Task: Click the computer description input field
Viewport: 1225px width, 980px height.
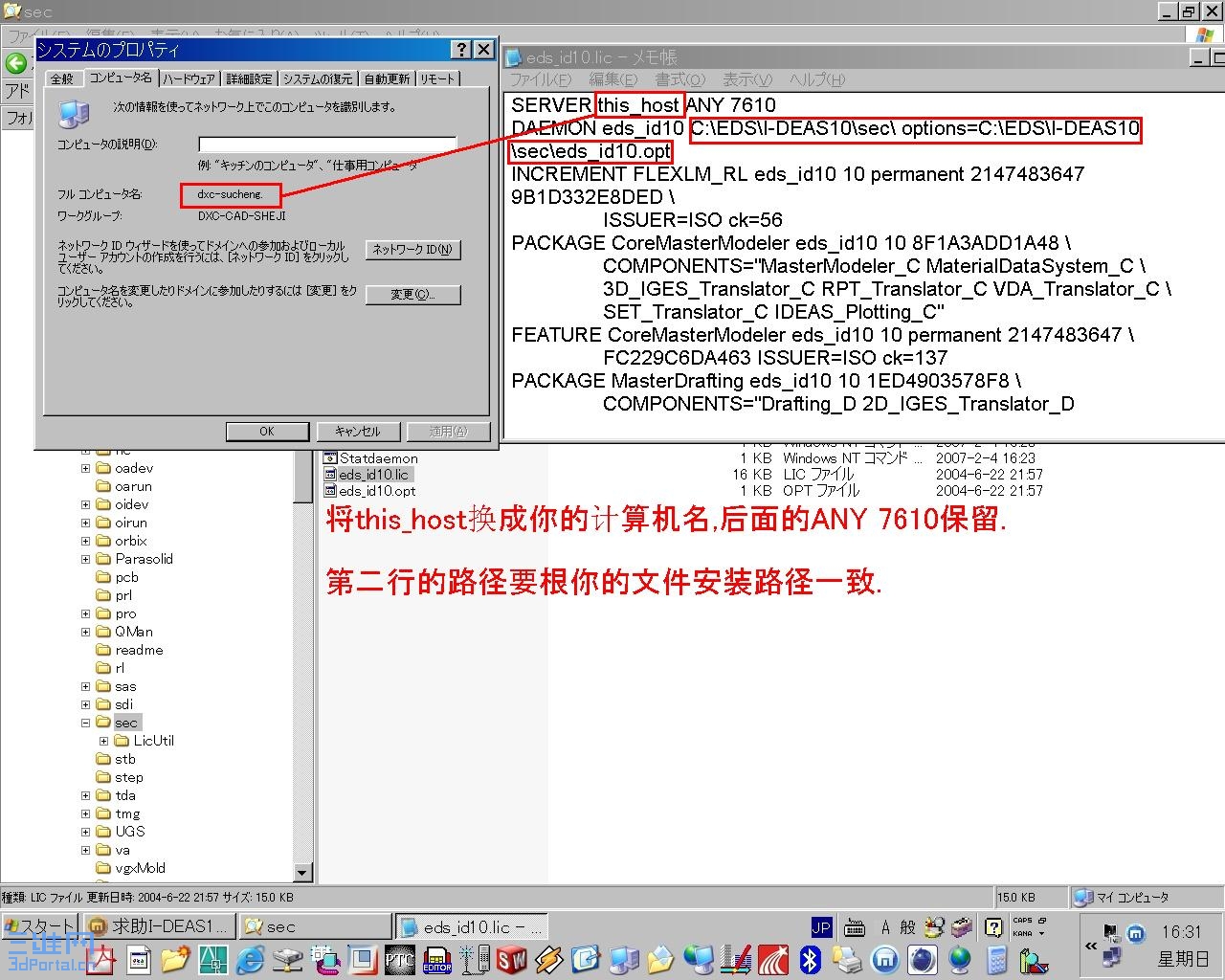Action: click(x=327, y=145)
